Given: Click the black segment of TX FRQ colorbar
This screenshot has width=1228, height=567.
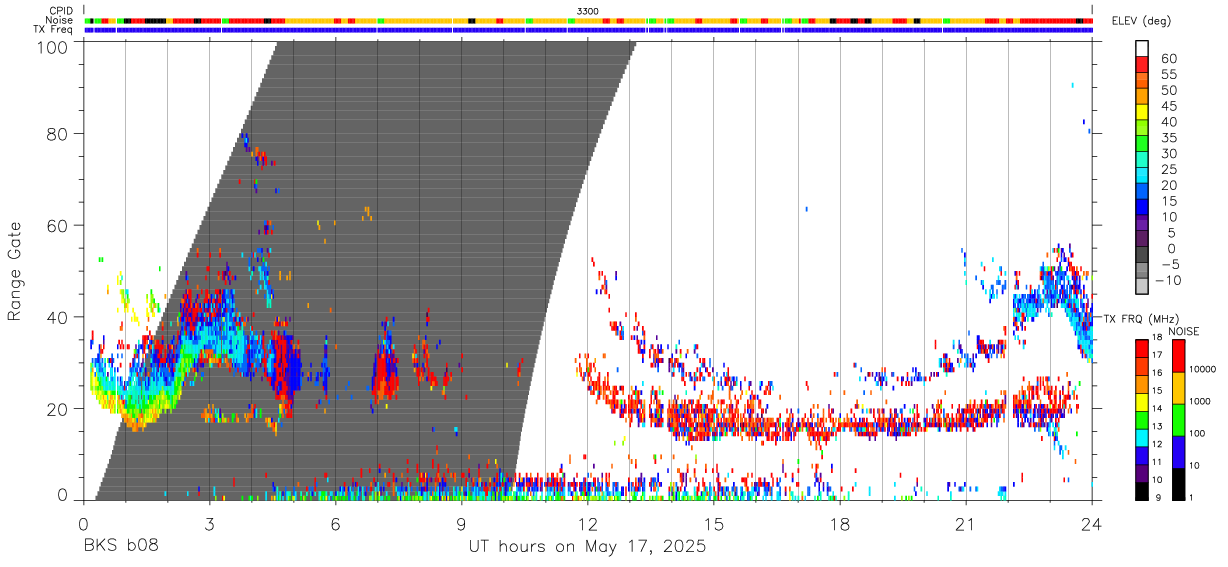Looking at the screenshot, I should [x=1142, y=491].
